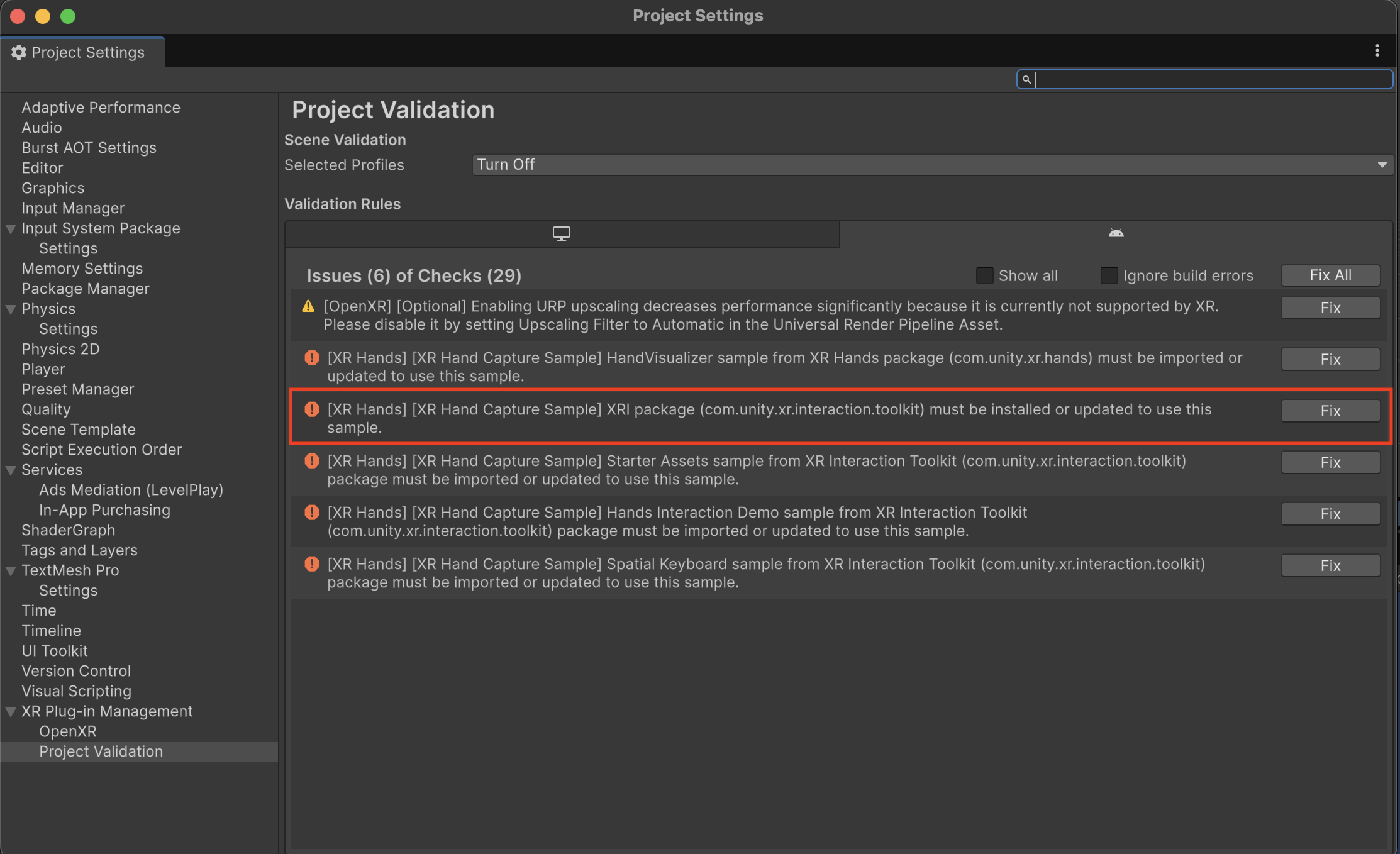This screenshot has height=854, width=1400.
Task: Select the desktop platform validation icon
Action: pyautogui.click(x=562, y=233)
